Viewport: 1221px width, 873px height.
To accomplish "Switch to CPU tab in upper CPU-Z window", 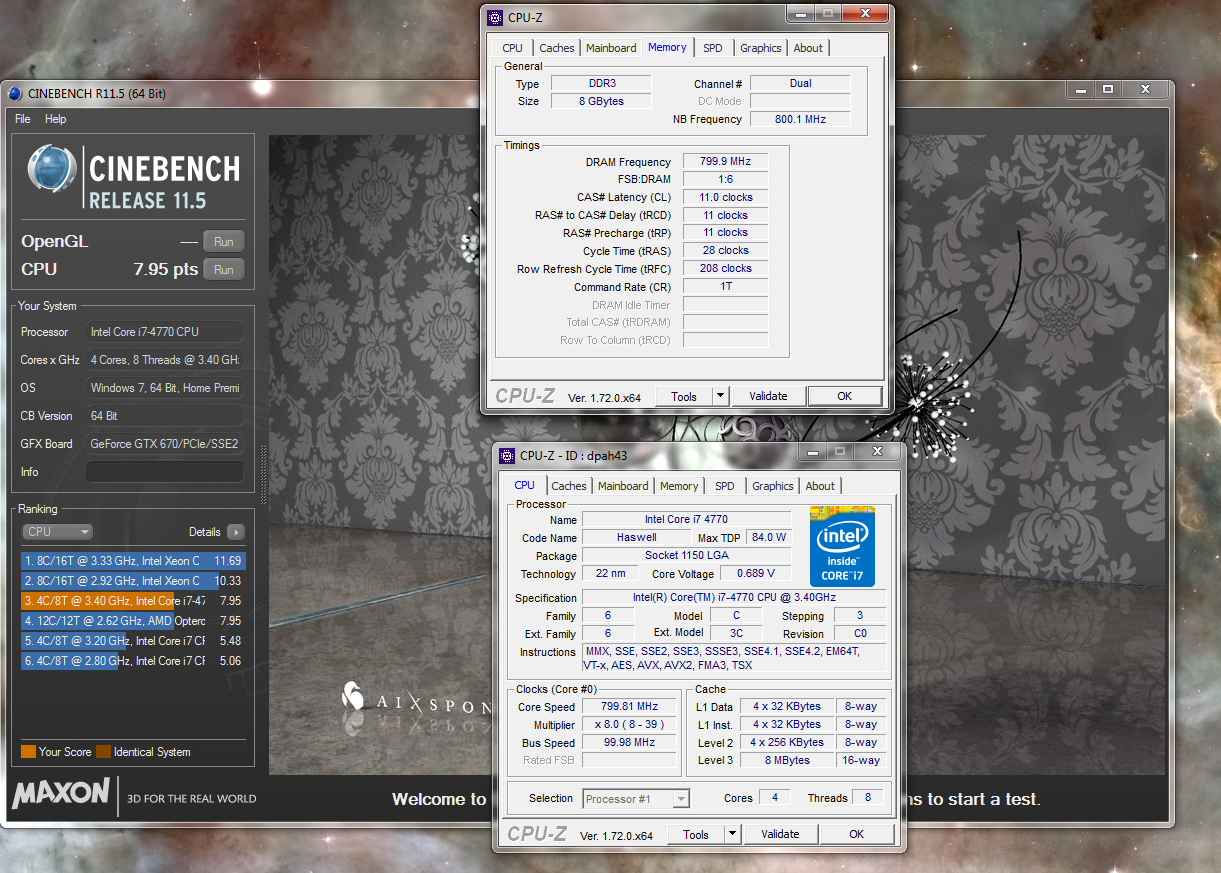I will coord(513,48).
